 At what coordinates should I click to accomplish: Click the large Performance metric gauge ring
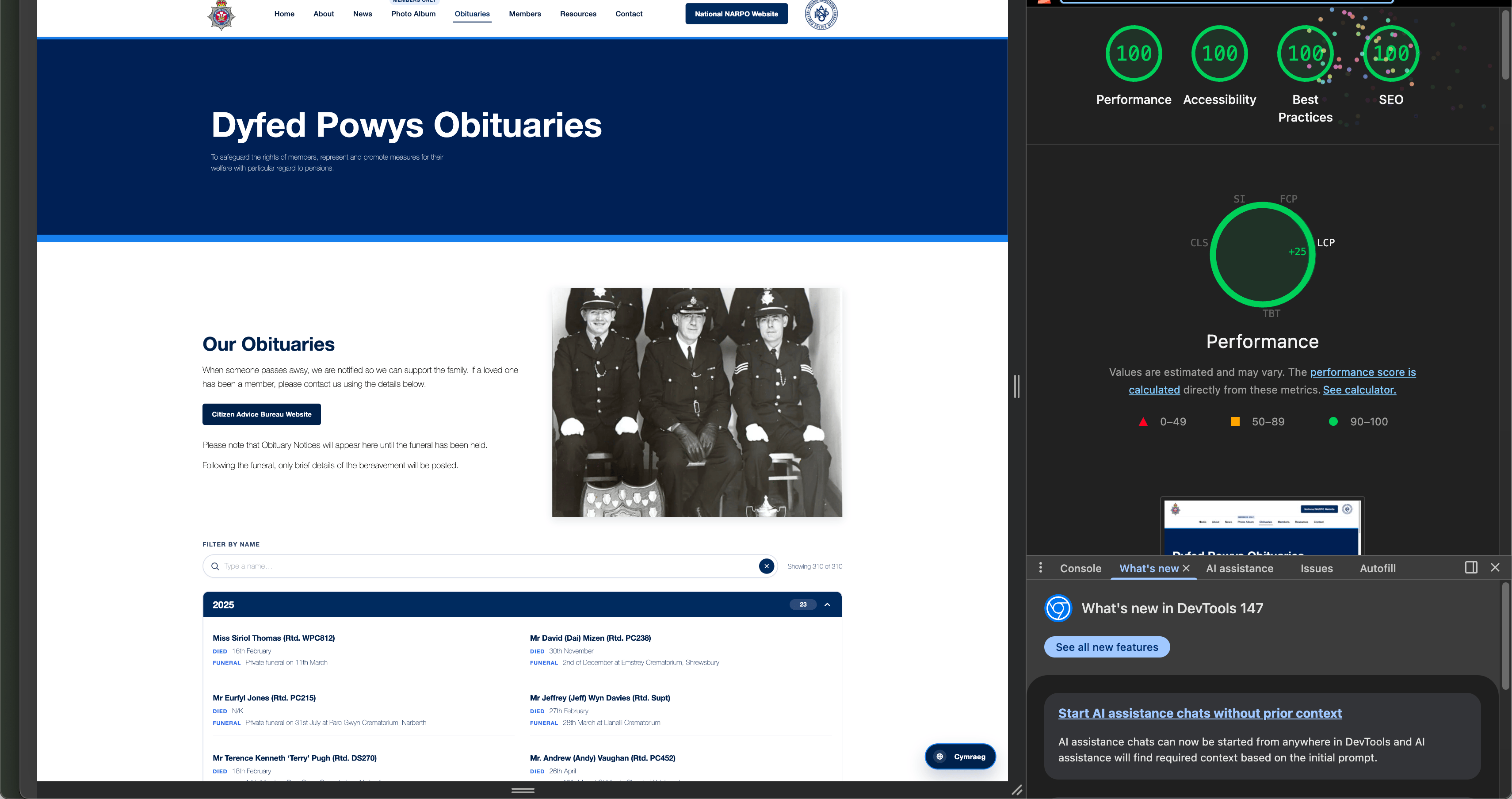[x=1262, y=255]
